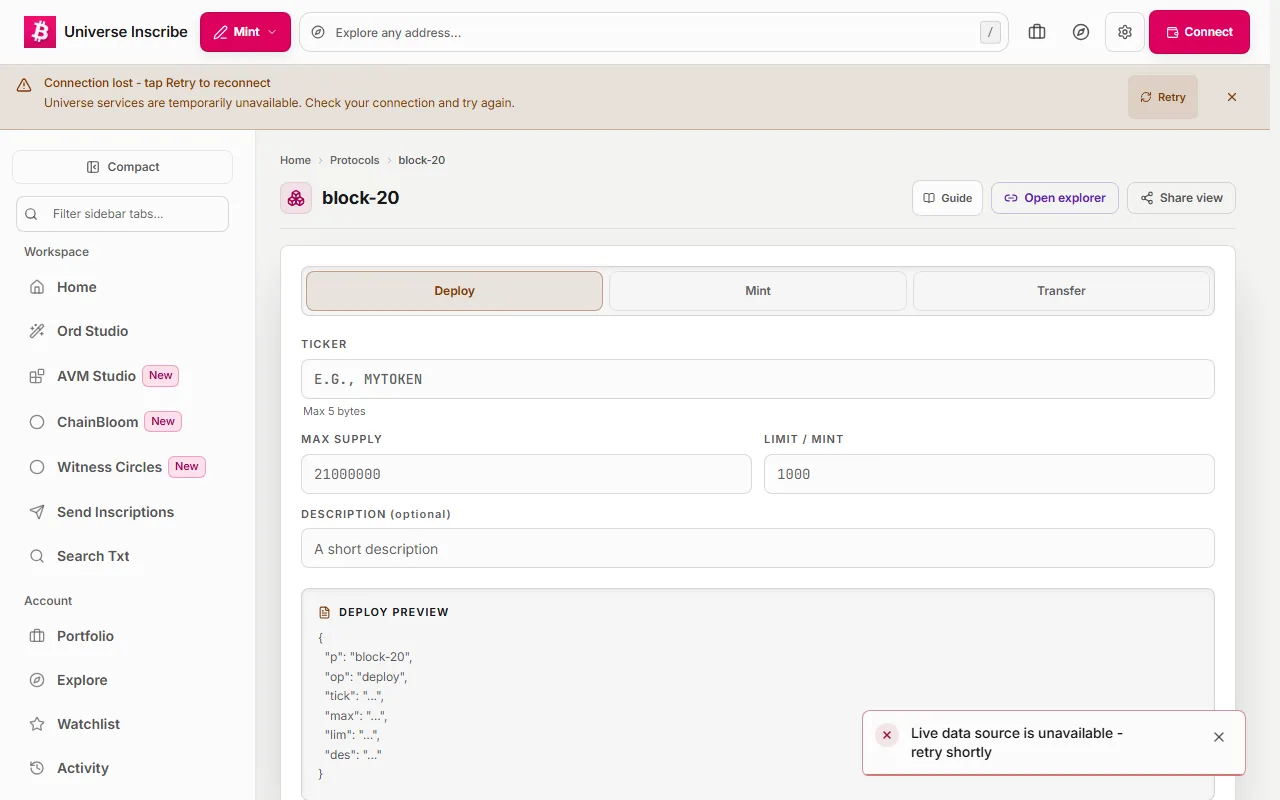1280x800 pixels.
Task: Close the live data unavailable toast
Action: click(1219, 737)
